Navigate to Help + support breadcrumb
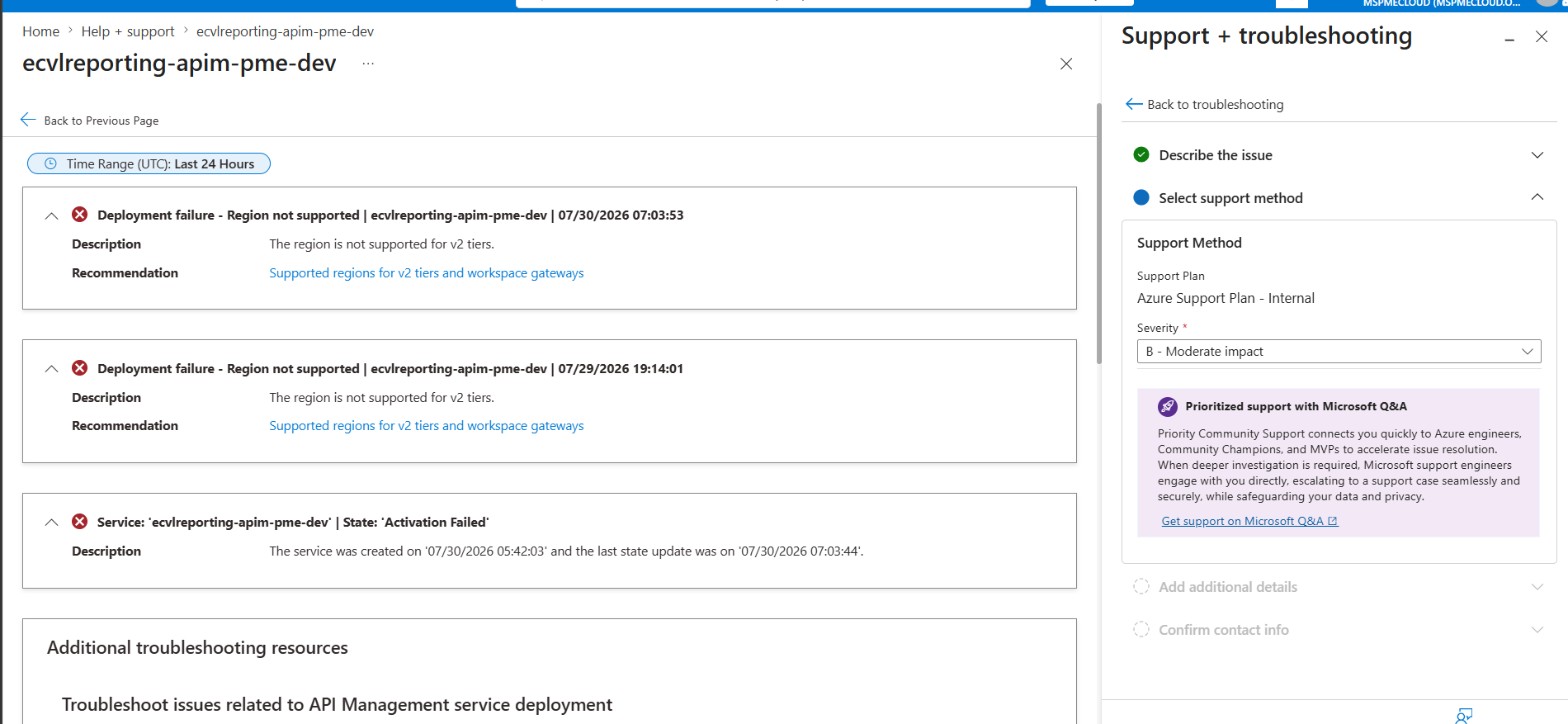The height and width of the screenshot is (724, 1568). [128, 31]
